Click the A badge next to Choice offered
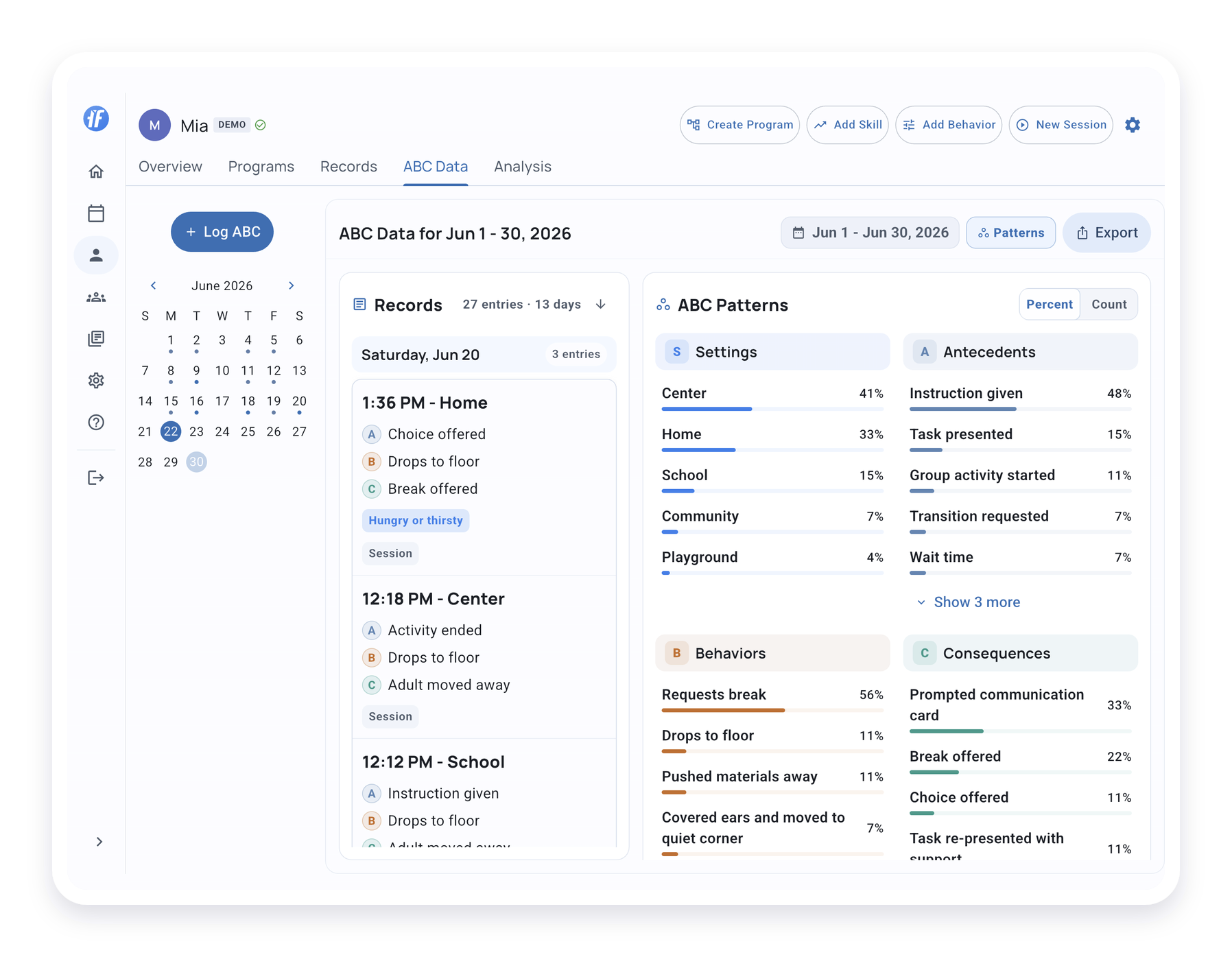The width and height of the screenshot is (1232, 957). [x=371, y=434]
